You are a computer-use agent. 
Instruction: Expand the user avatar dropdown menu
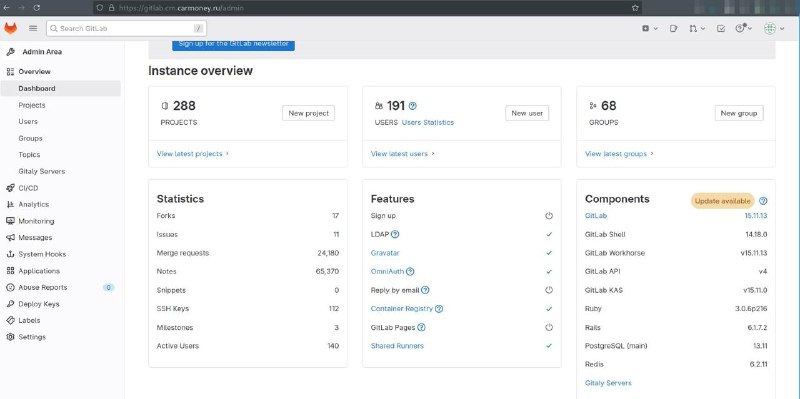coord(774,29)
